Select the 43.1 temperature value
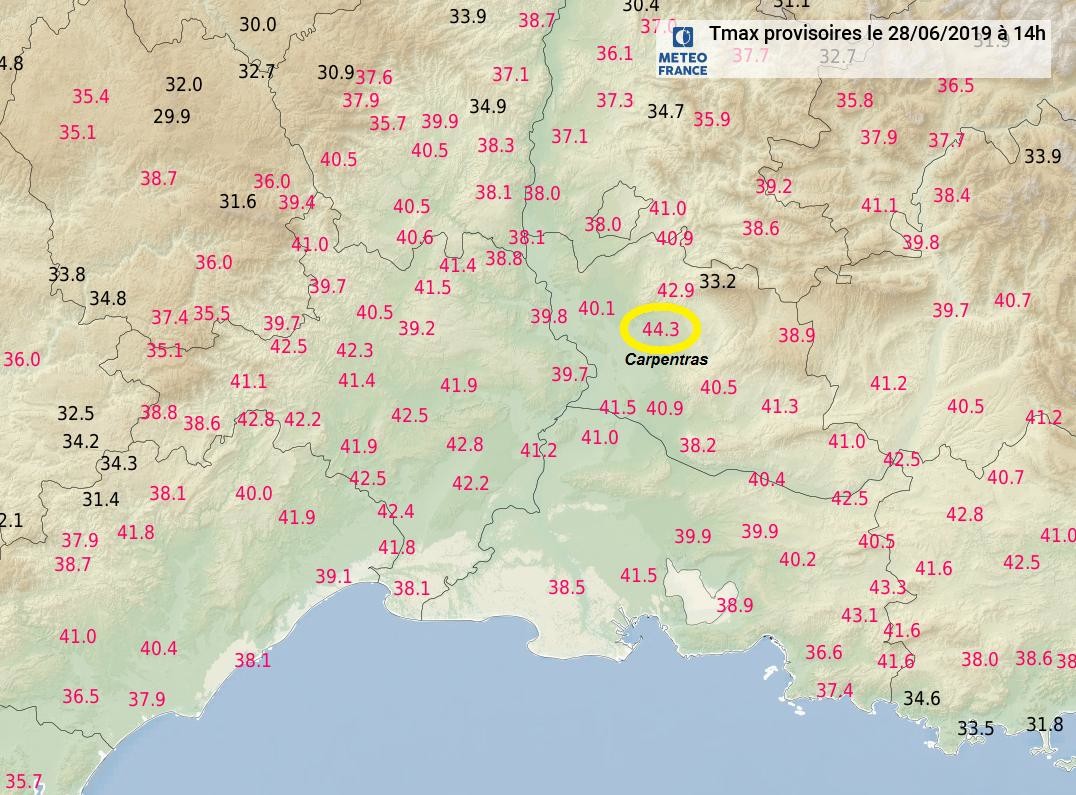Screen dimensions: 1076x795 [x=860, y=615]
